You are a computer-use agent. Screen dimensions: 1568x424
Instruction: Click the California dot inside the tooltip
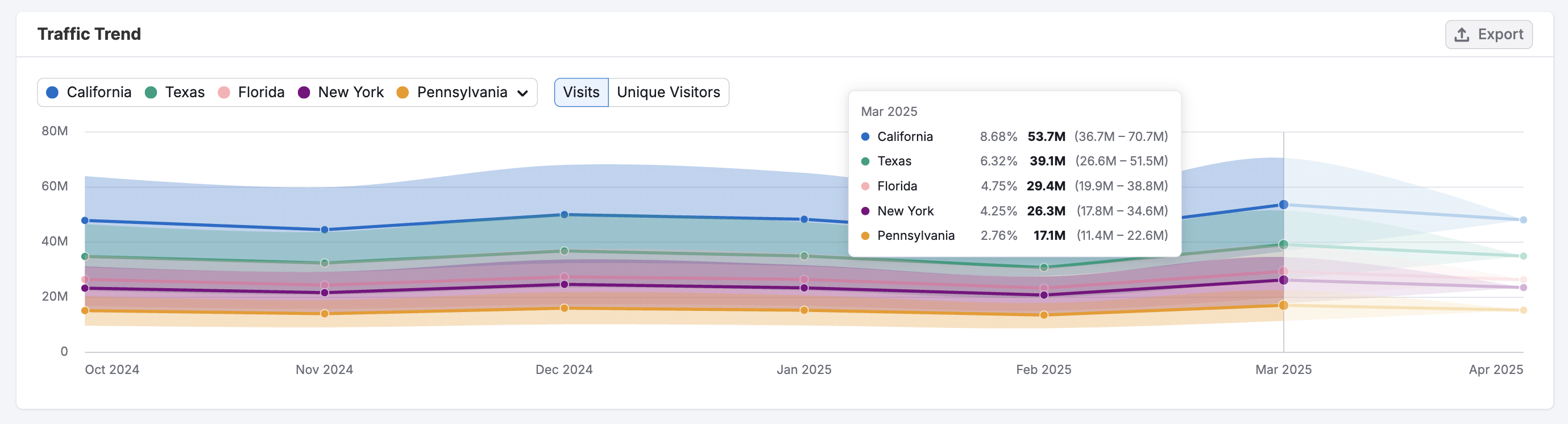click(865, 136)
